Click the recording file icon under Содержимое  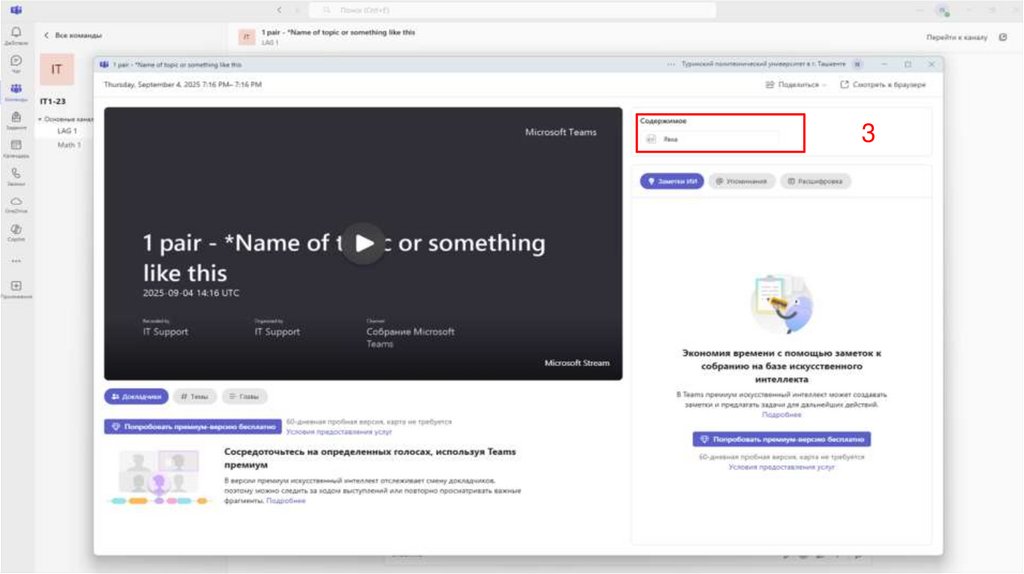coord(650,139)
